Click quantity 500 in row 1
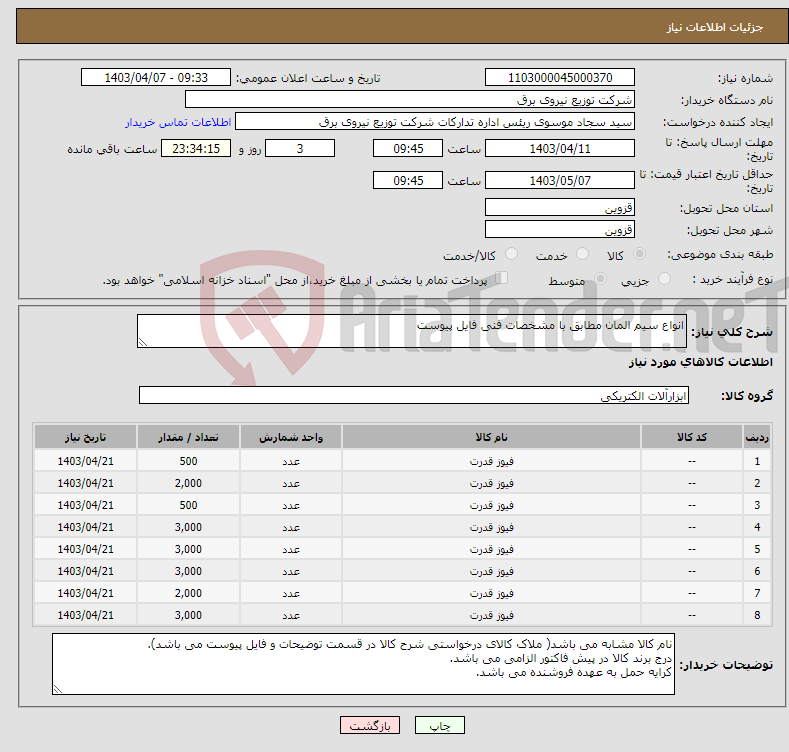This screenshot has width=789, height=752. [188, 461]
